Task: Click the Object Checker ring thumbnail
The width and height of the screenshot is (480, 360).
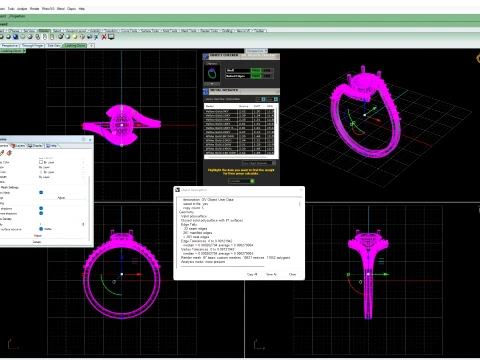Action: coord(212,73)
